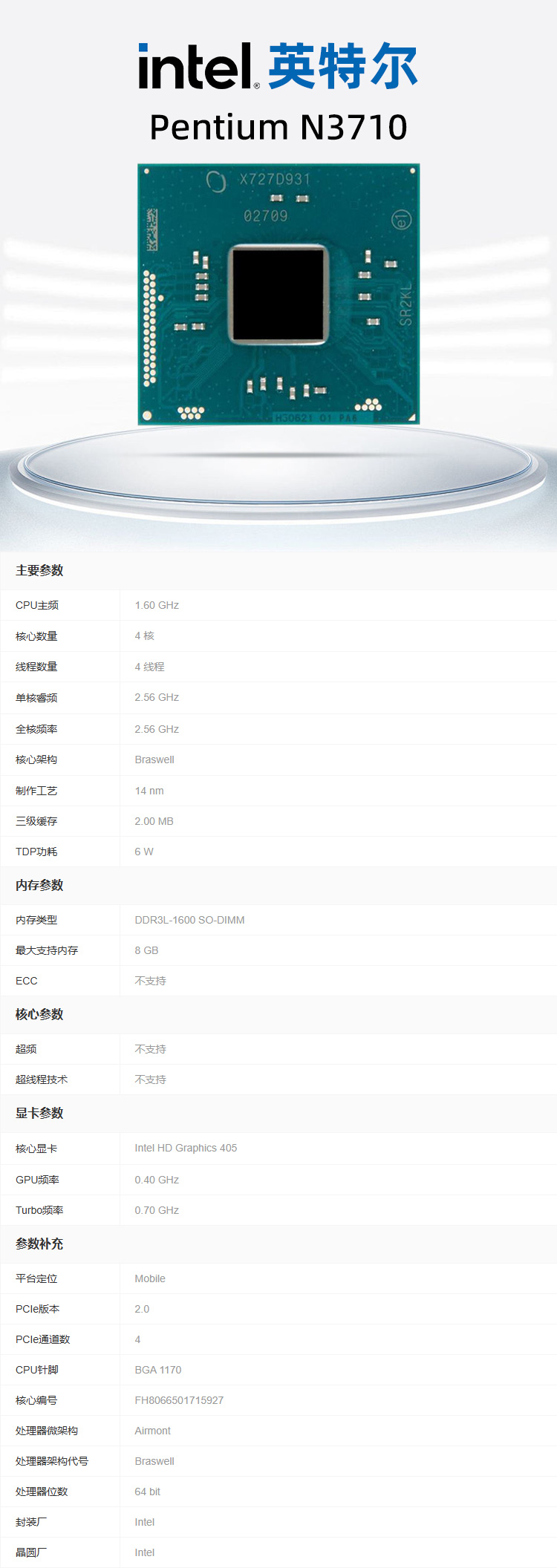Screen dimensions: 557x1568
Task: Click the 2.56 GHz value for 全核频率
Action: tap(157, 729)
